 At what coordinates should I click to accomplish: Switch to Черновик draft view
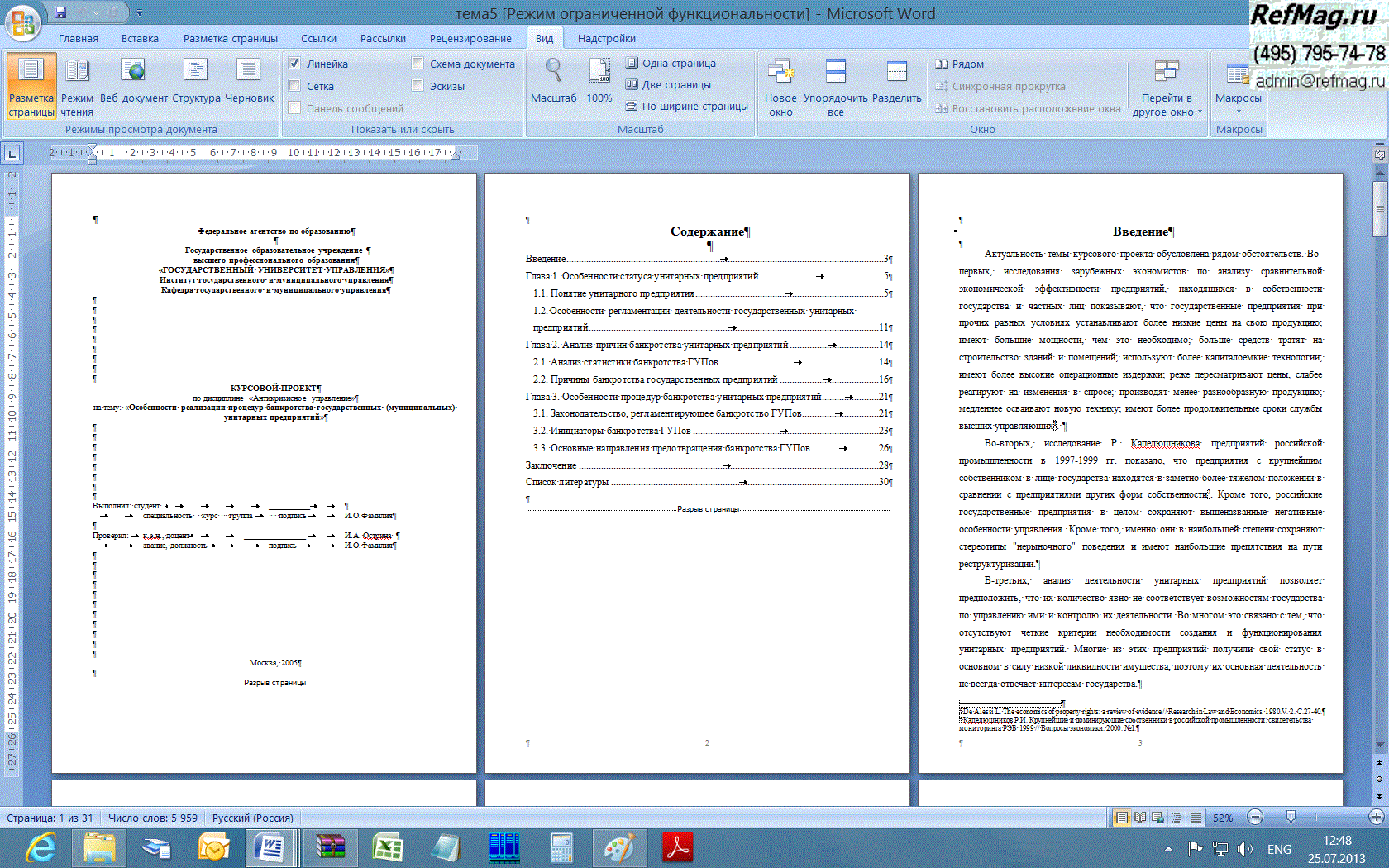249,83
